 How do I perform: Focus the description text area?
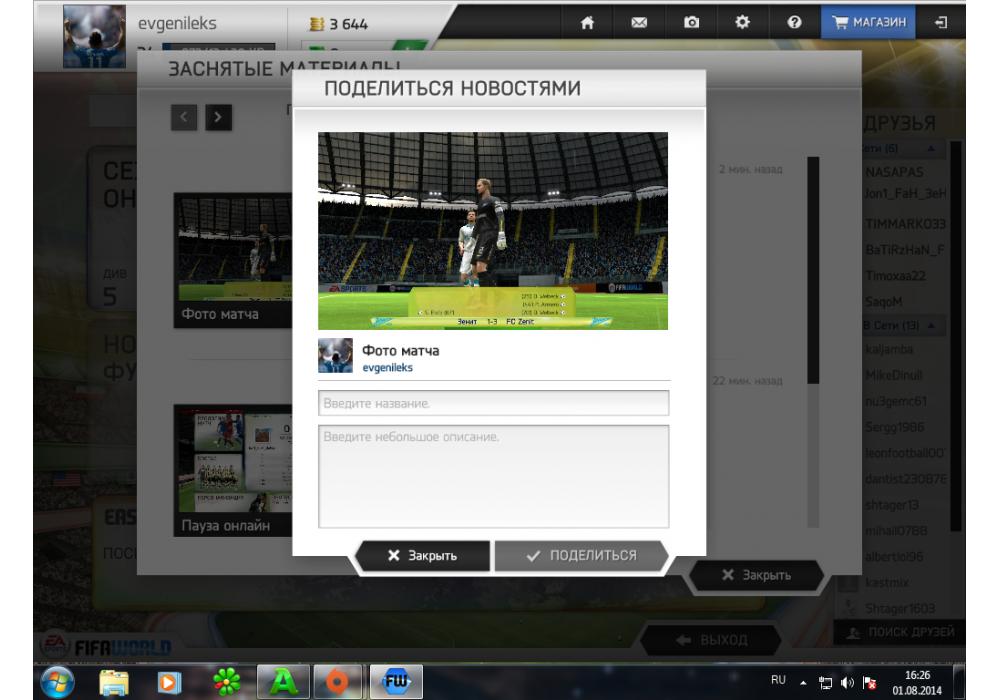click(494, 476)
